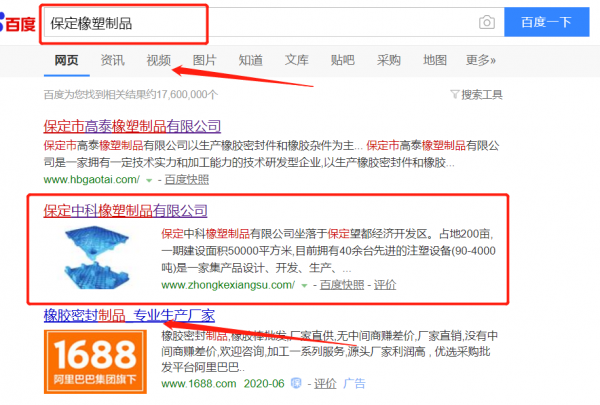Click the Baidu logo
The width and height of the screenshot is (600, 405).
(18, 23)
